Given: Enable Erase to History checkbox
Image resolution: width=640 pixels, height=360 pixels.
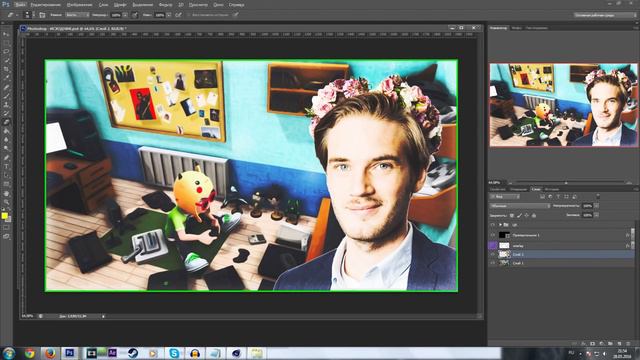Looking at the screenshot, I should pos(189,15).
